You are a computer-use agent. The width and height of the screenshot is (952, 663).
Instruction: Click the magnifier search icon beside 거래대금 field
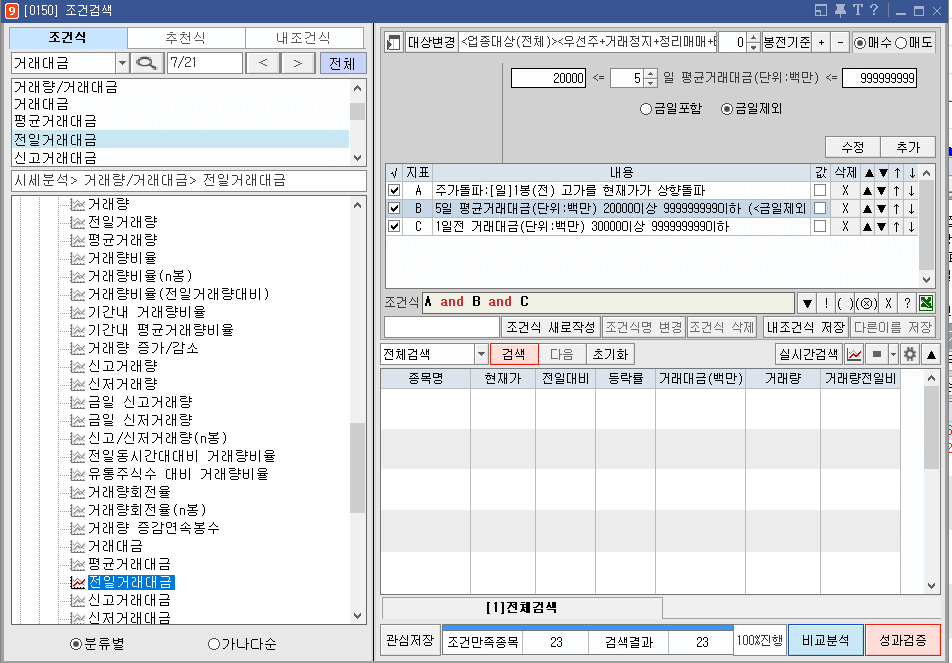(x=146, y=63)
